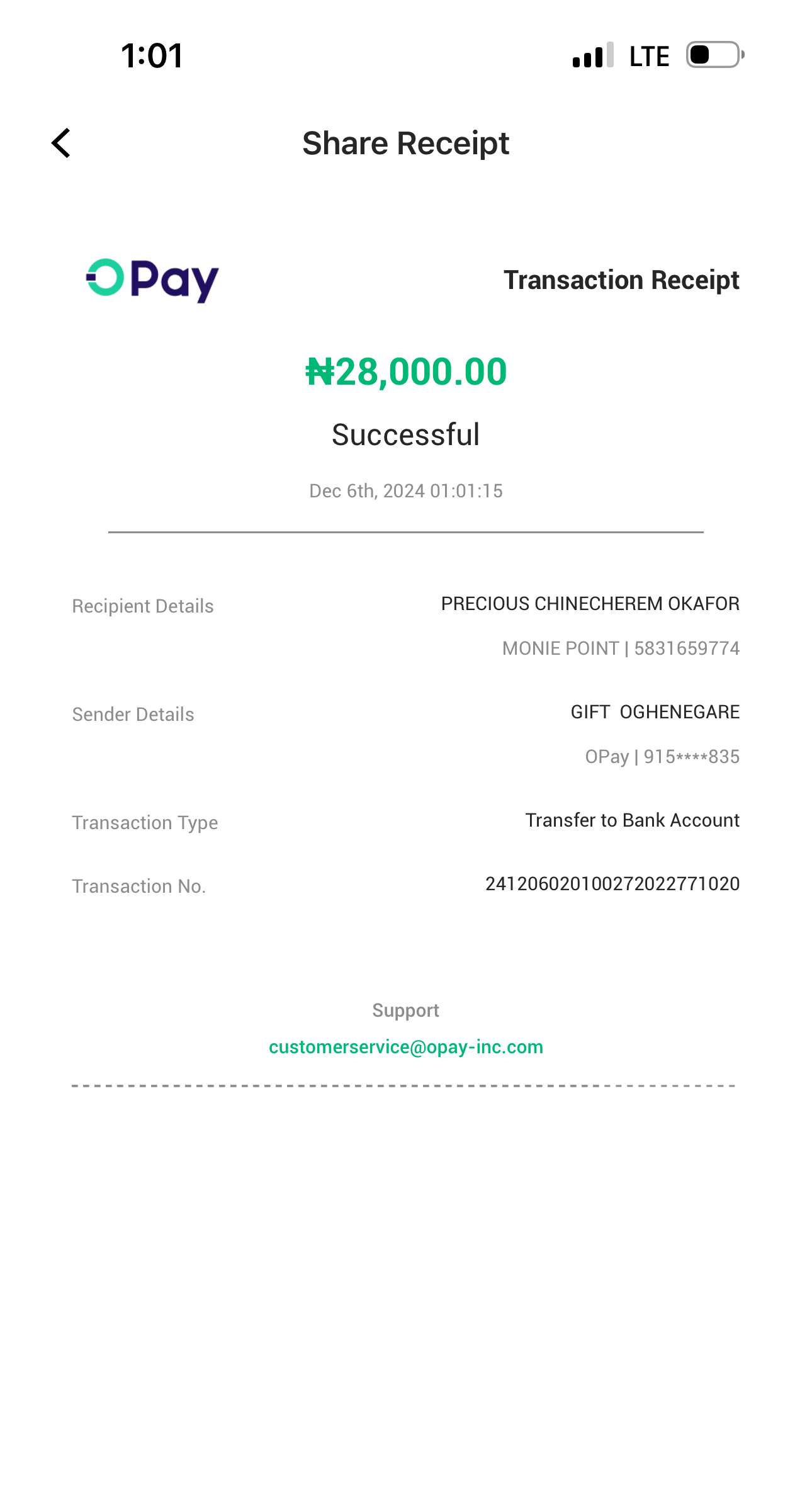Select recipient name PRECIOUS CHINECHEREM OKAFOR
Image resolution: width=812 pixels, height=1499 pixels.
point(590,604)
